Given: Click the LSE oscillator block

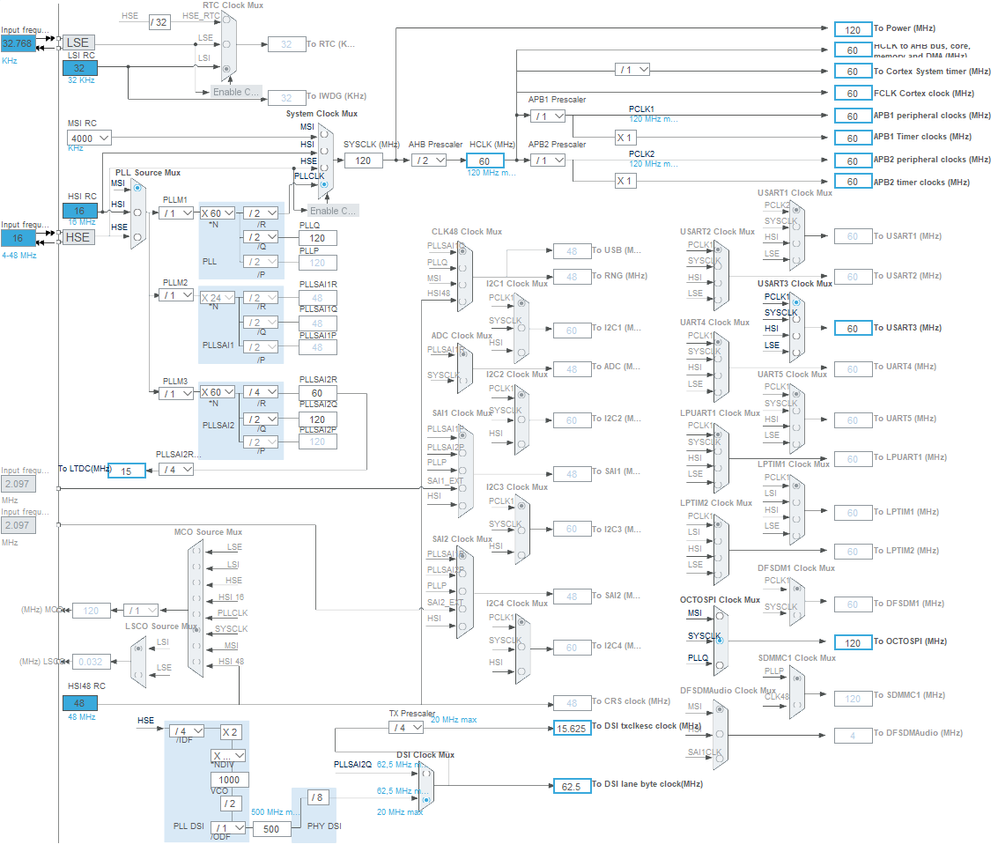Looking at the screenshot, I should coord(78,43).
